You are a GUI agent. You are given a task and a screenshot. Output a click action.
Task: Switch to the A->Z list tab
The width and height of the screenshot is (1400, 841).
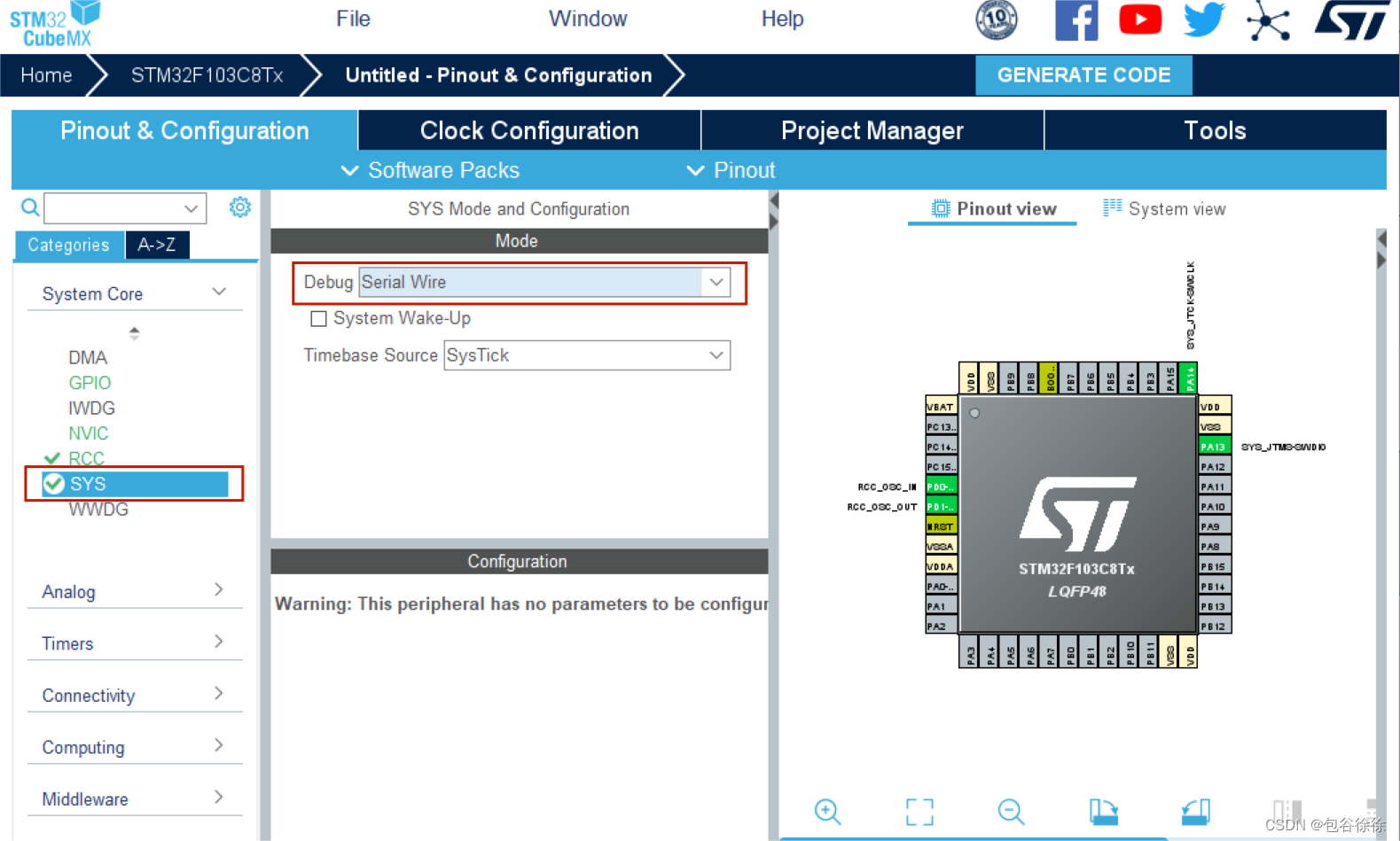tap(157, 245)
